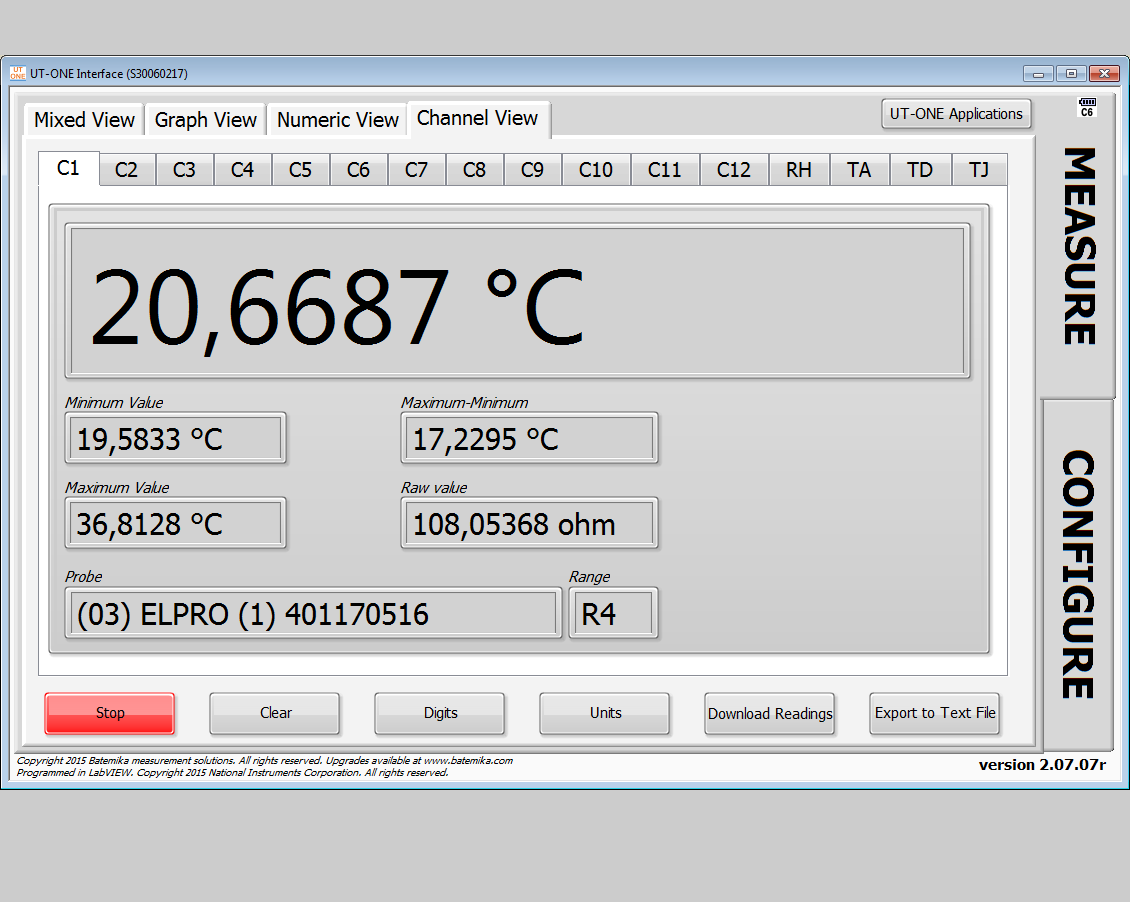Click the Range field showing R4
This screenshot has height=902, width=1130.
click(613, 613)
